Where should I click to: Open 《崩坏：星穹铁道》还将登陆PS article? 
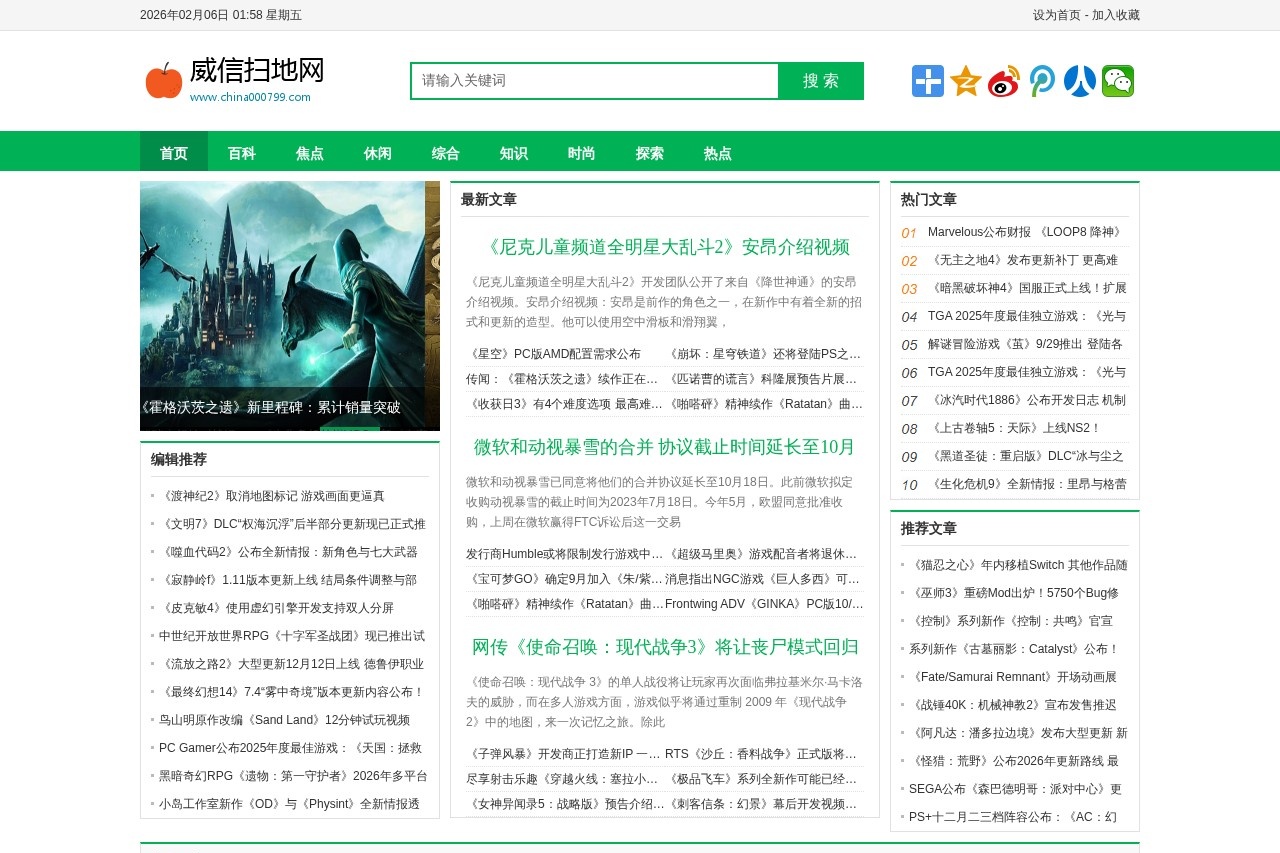tap(765, 354)
